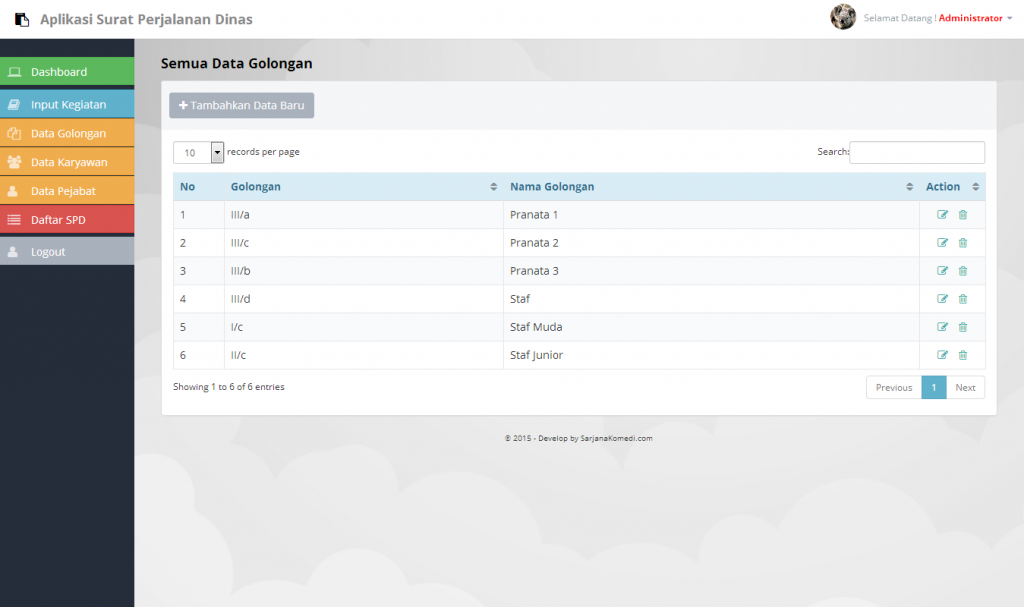Open the Dashboard menu item
The image size is (1024, 607).
coord(14,71)
